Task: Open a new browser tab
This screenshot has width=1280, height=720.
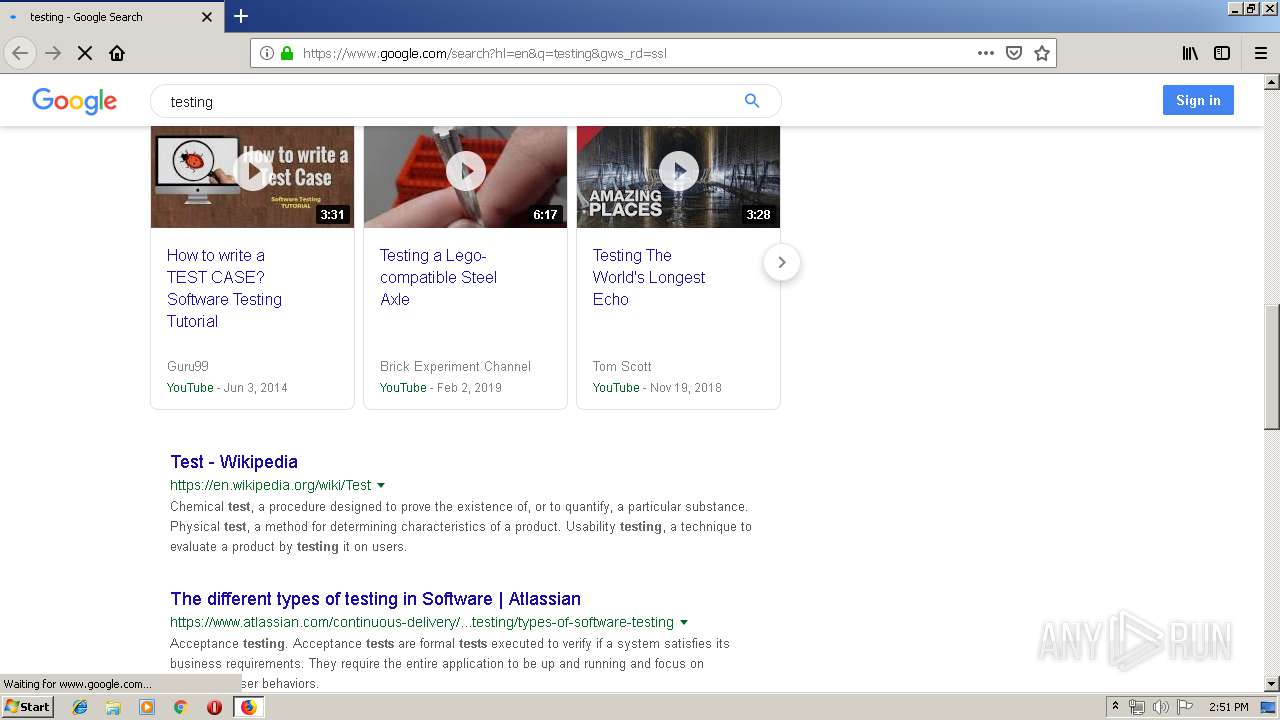Action: pos(241,16)
